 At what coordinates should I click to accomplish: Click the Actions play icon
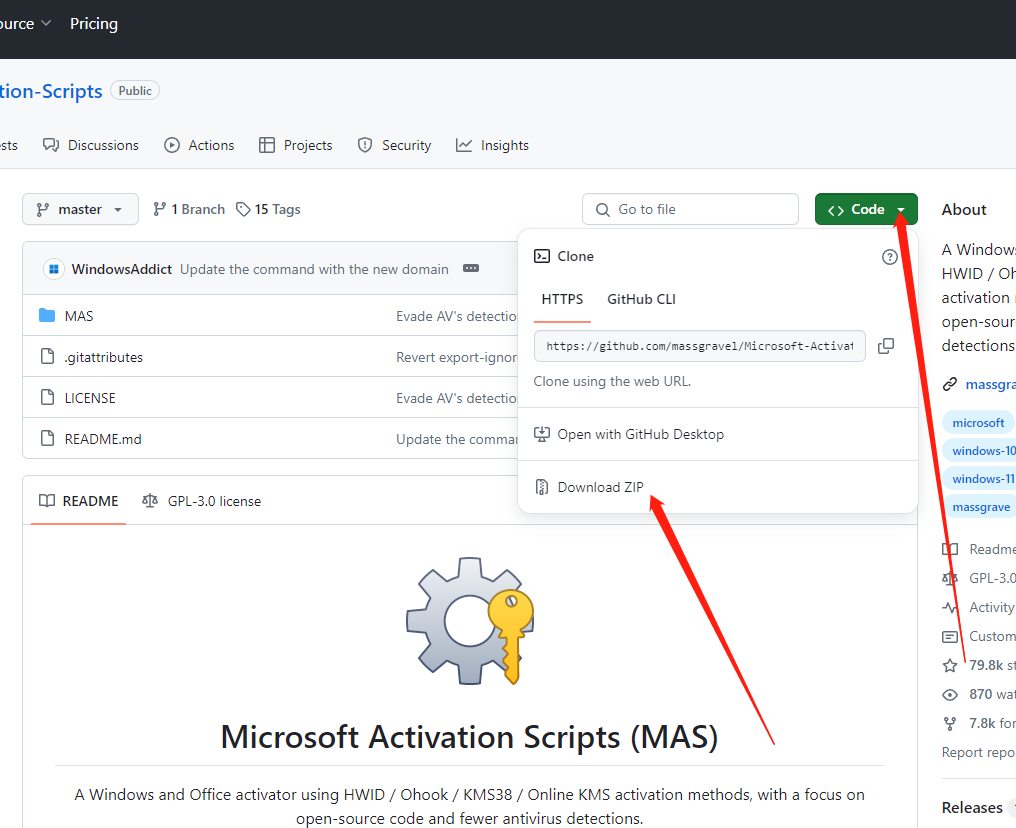(172, 145)
